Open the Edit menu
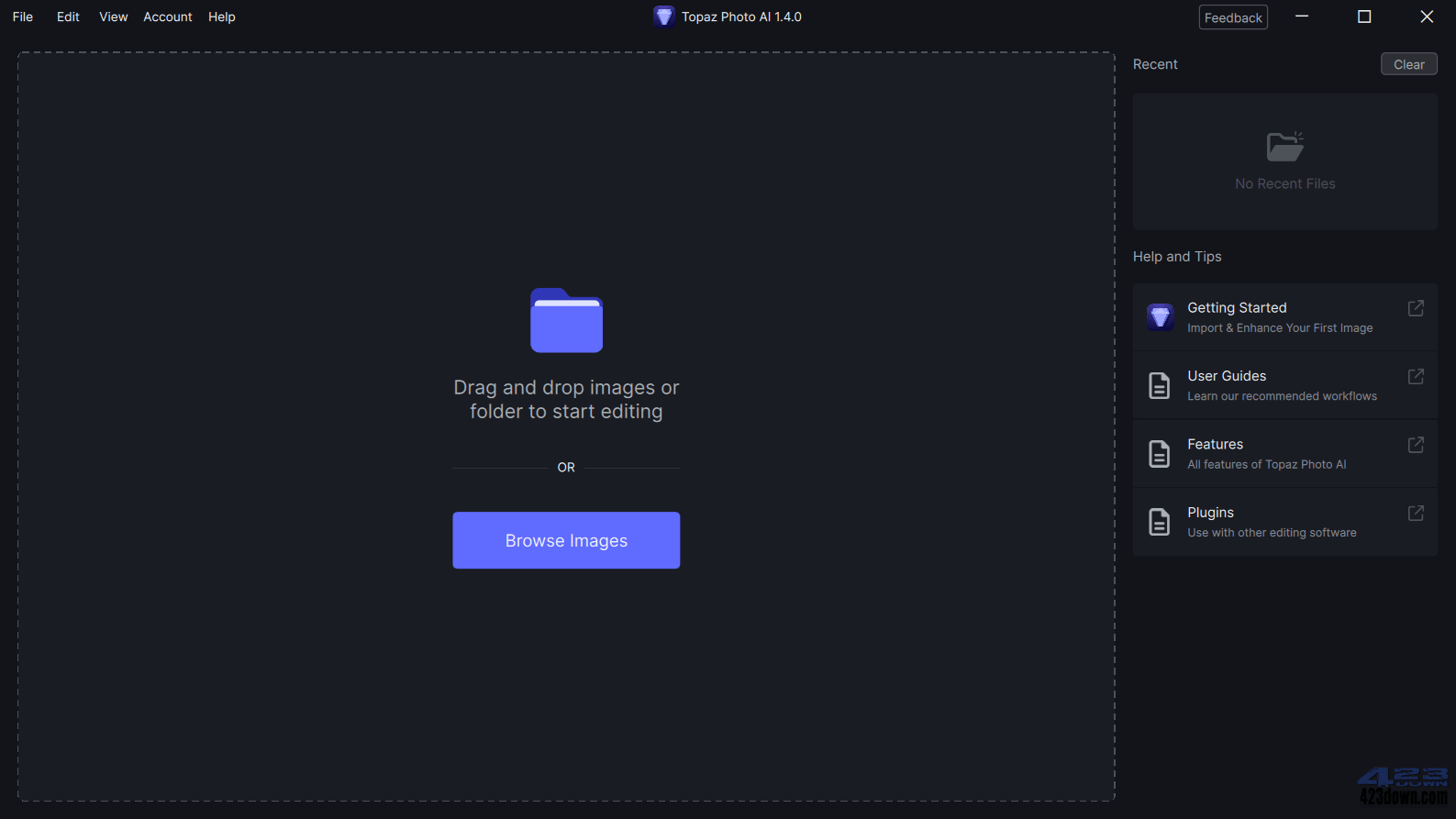The height and width of the screenshot is (819, 1456). 68,17
